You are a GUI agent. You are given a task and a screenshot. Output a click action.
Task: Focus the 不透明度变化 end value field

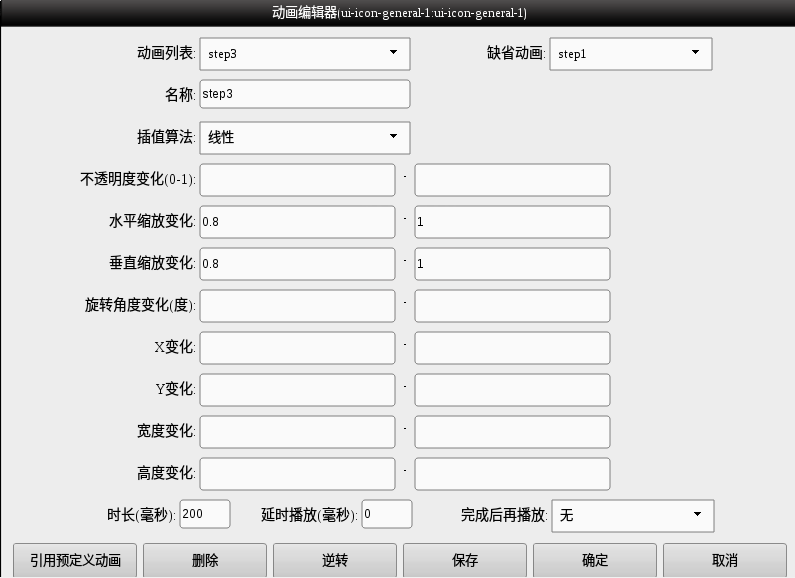512,179
